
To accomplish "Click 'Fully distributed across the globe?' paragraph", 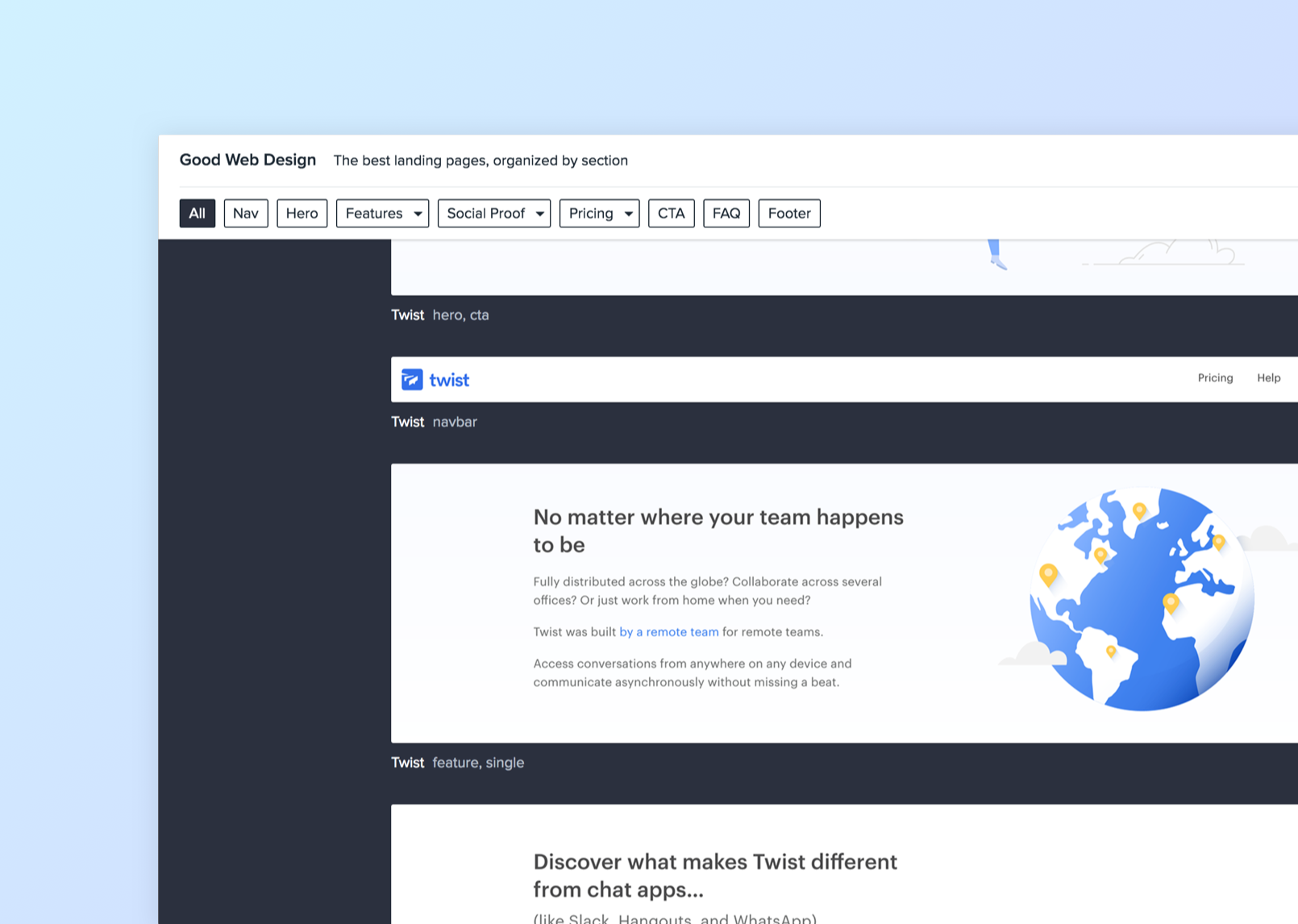I will click(x=707, y=590).
